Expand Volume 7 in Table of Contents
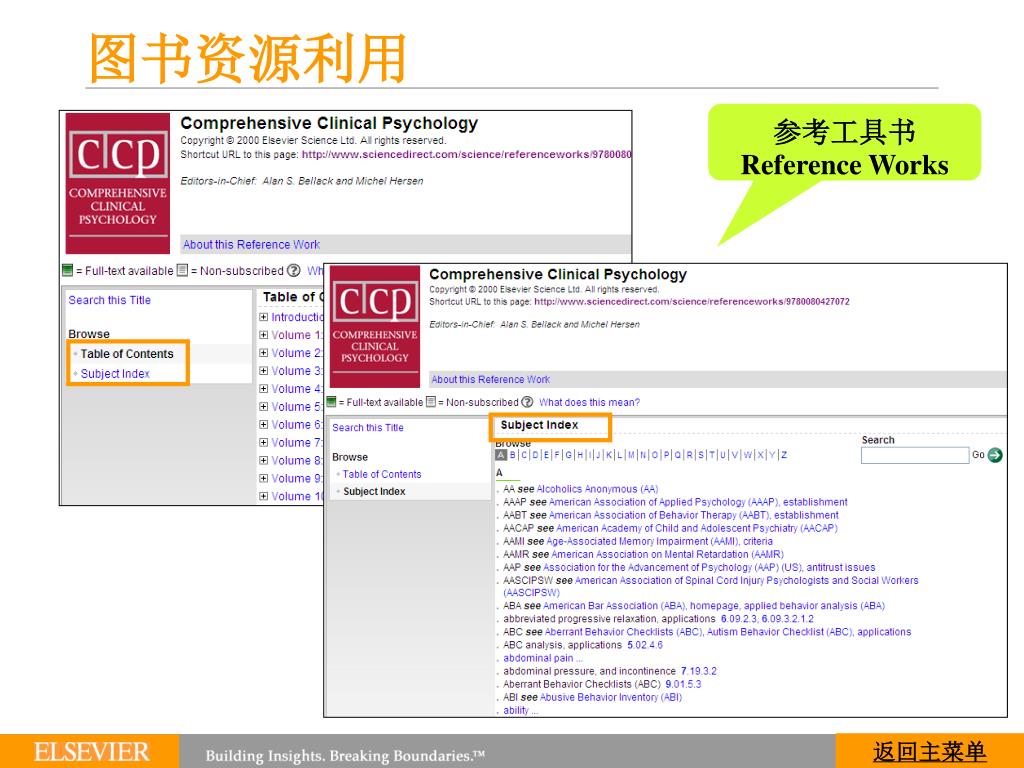Image resolution: width=1024 pixels, height=768 pixels. click(263, 442)
